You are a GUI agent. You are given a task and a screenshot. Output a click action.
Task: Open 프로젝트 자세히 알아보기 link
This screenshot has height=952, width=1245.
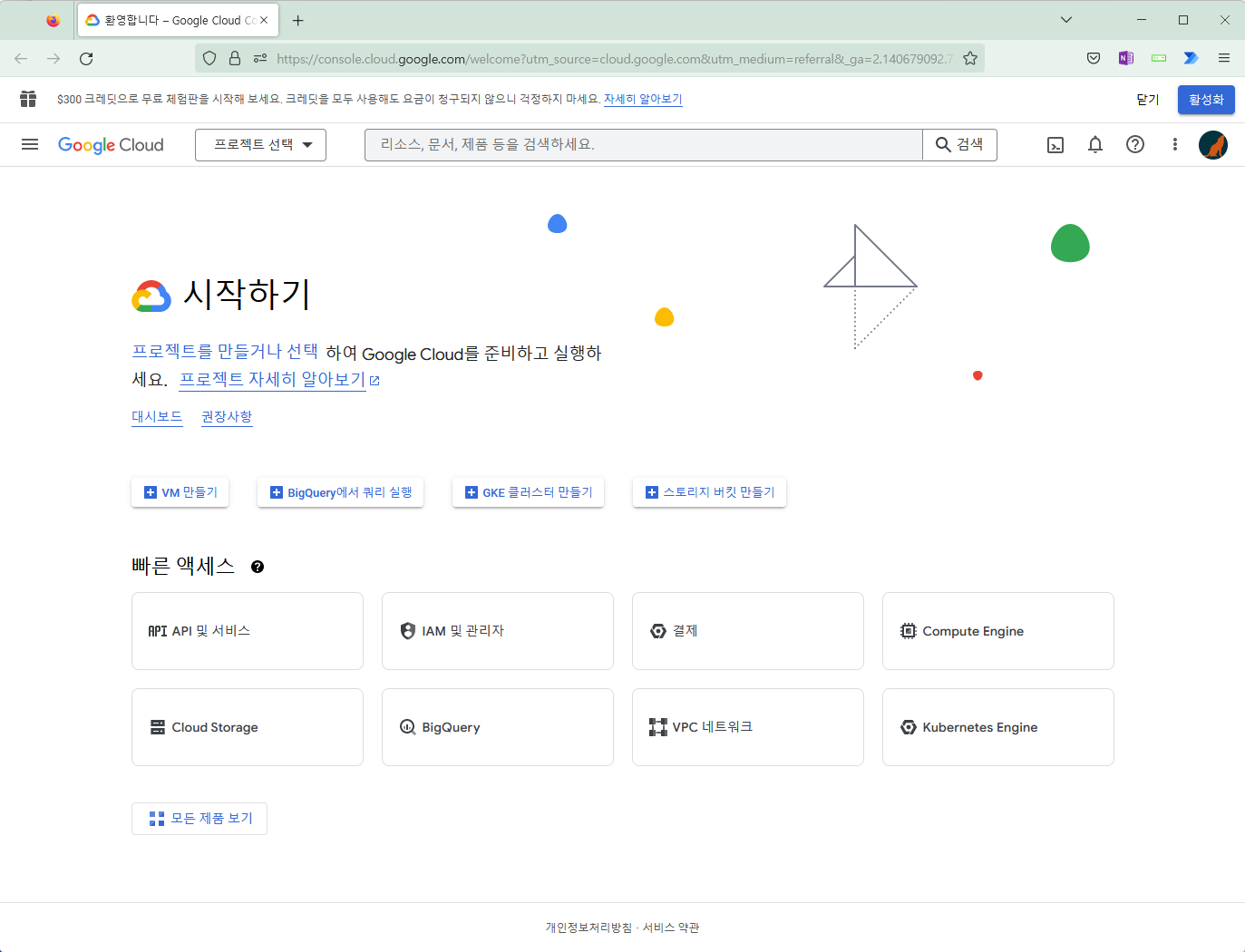point(279,379)
